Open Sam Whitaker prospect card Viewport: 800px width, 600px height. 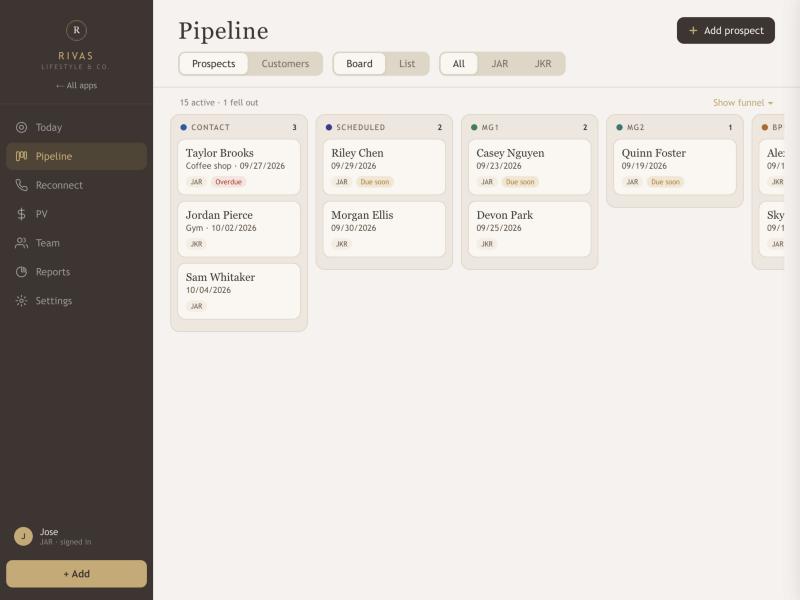[239, 291]
